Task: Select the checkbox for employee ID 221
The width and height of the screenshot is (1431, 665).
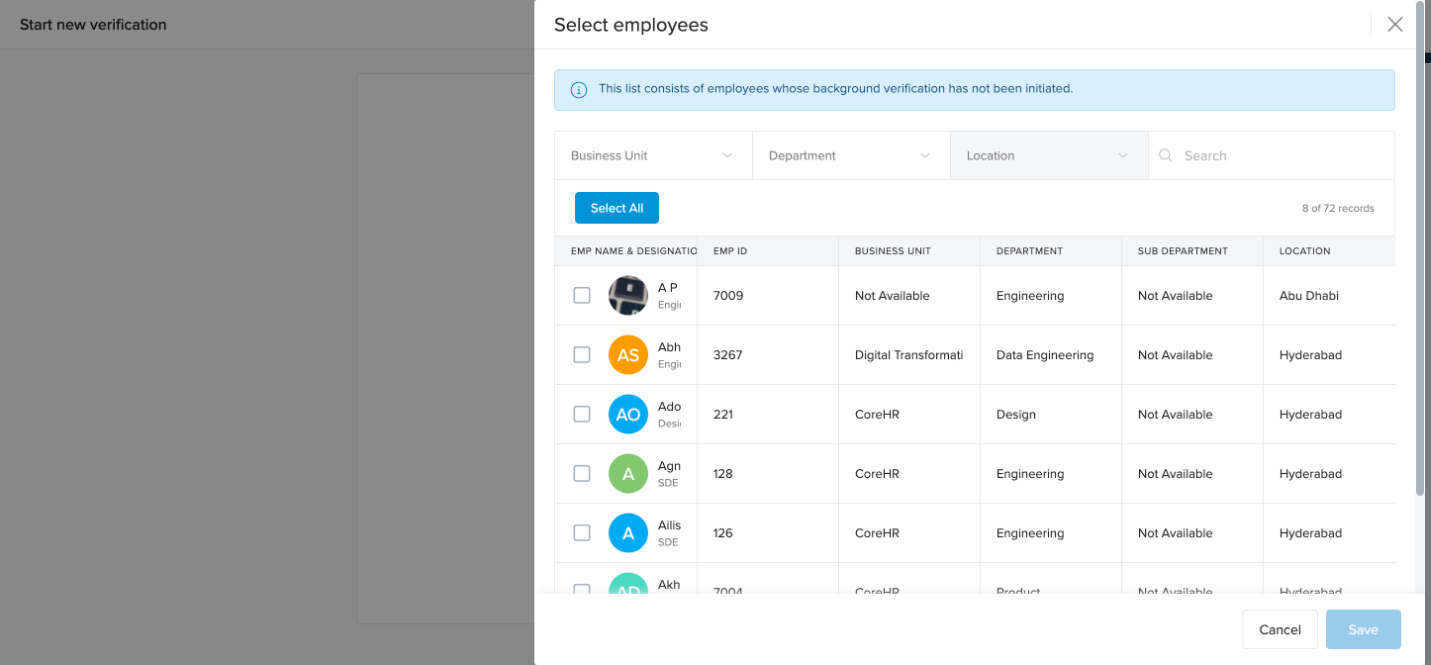Action: click(x=582, y=414)
